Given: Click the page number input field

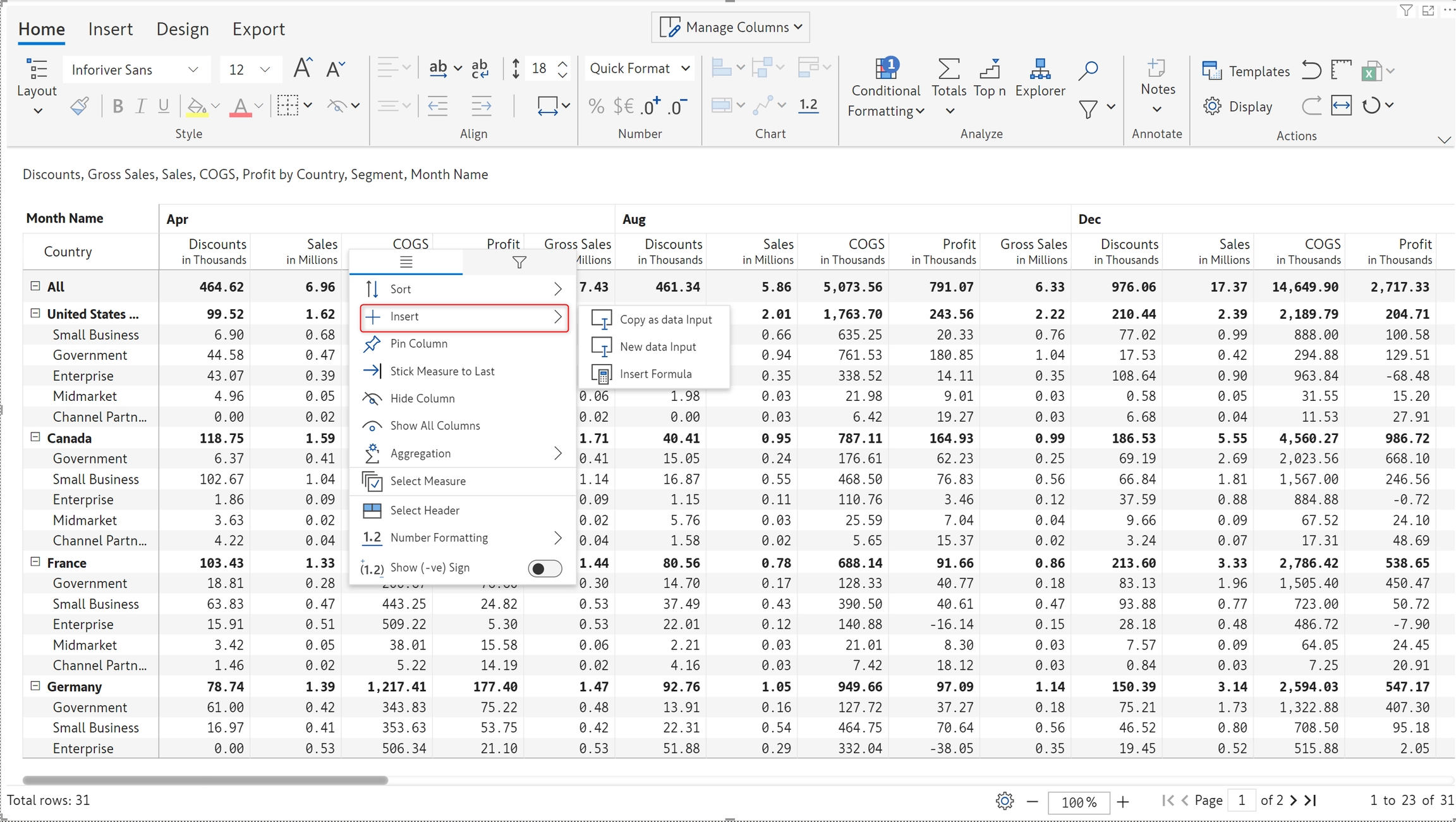Looking at the screenshot, I should click(1241, 801).
